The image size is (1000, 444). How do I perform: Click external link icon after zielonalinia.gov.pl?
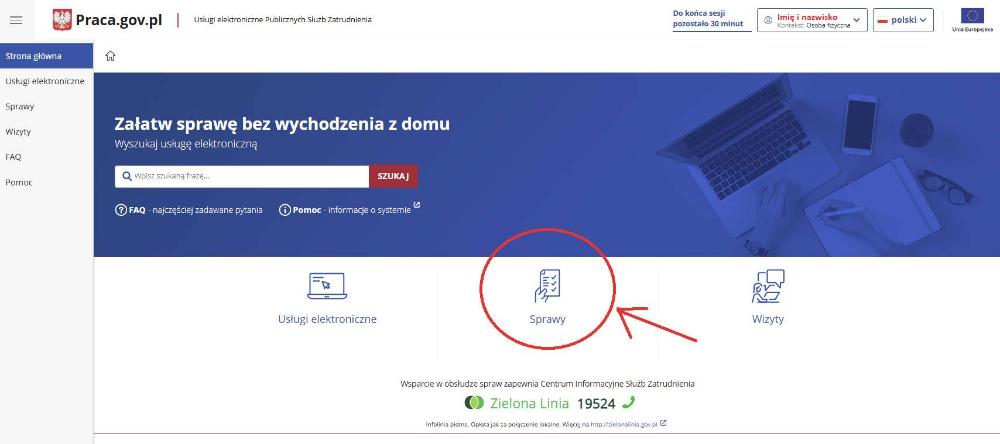(x=663, y=422)
